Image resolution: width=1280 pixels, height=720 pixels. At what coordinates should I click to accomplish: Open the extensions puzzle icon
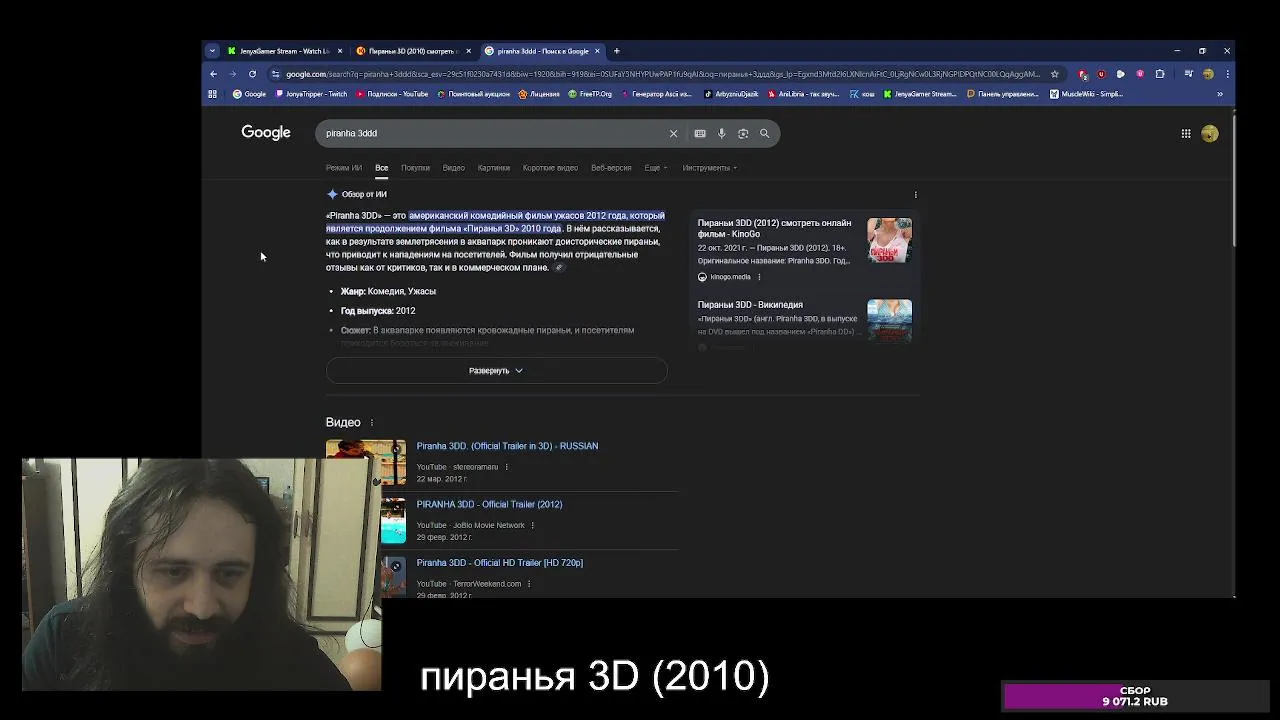click(1160, 74)
